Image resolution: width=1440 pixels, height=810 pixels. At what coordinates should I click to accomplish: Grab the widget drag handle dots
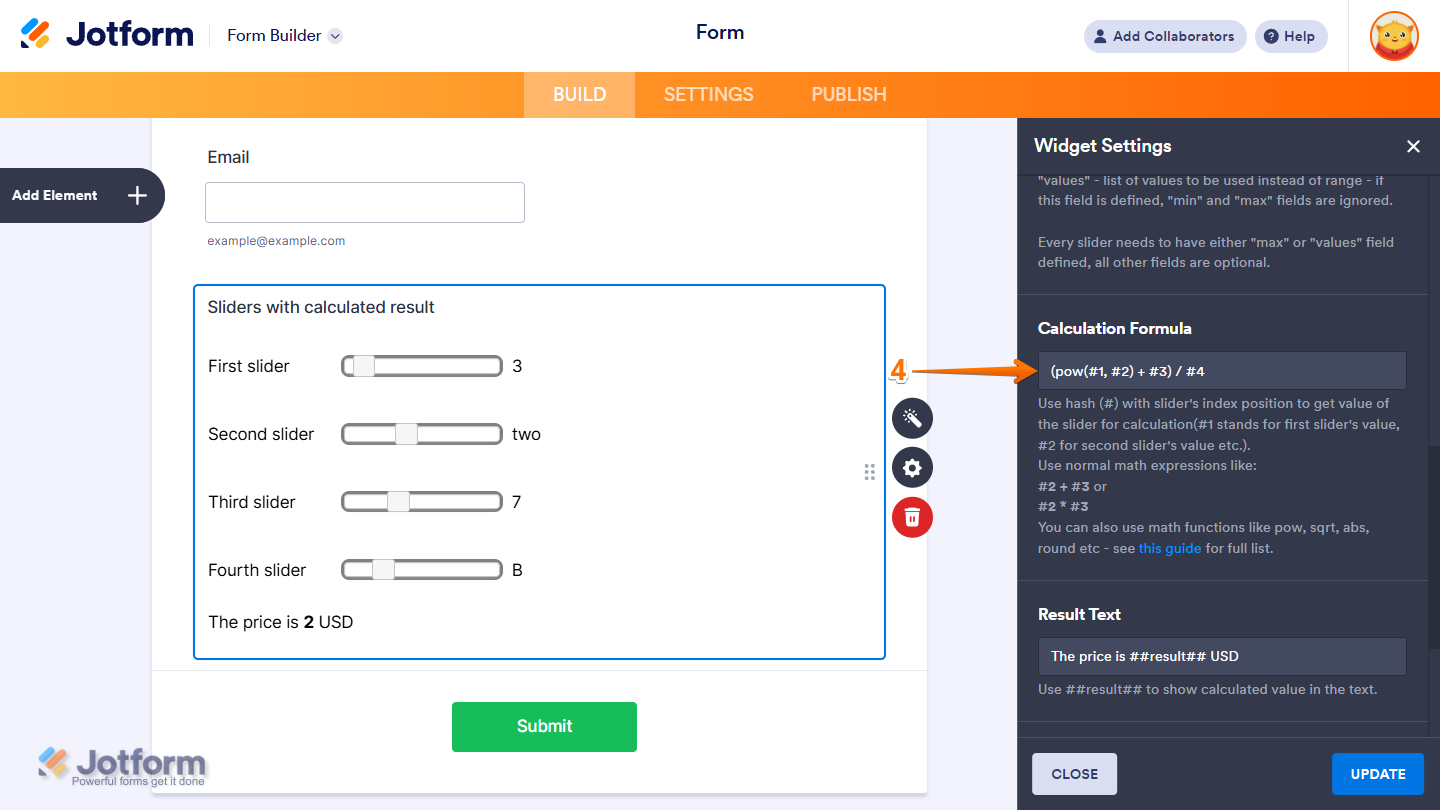pyautogui.click(x=870, y=472)
